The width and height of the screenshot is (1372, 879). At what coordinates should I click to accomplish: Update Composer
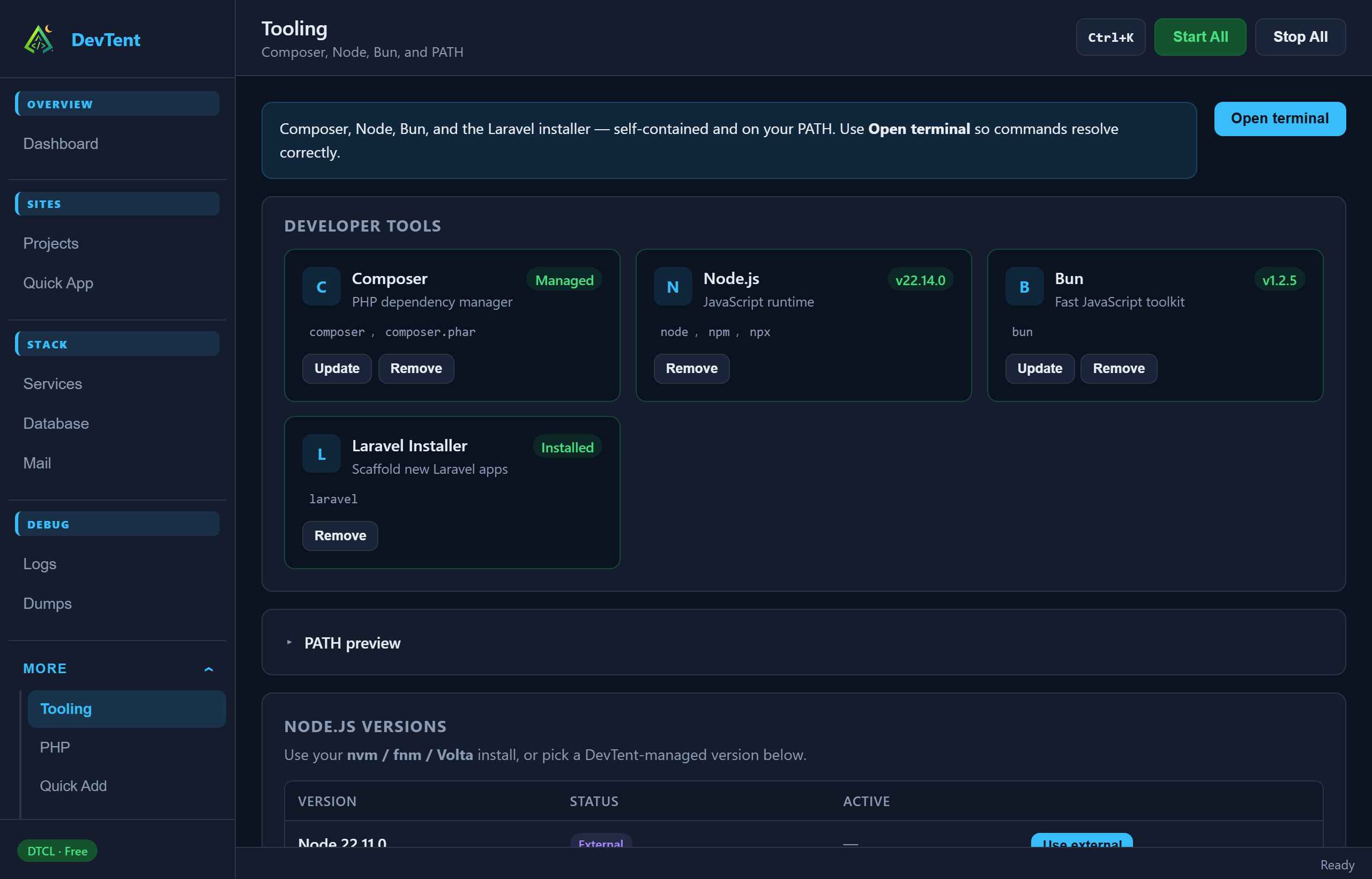coord(337,369)
